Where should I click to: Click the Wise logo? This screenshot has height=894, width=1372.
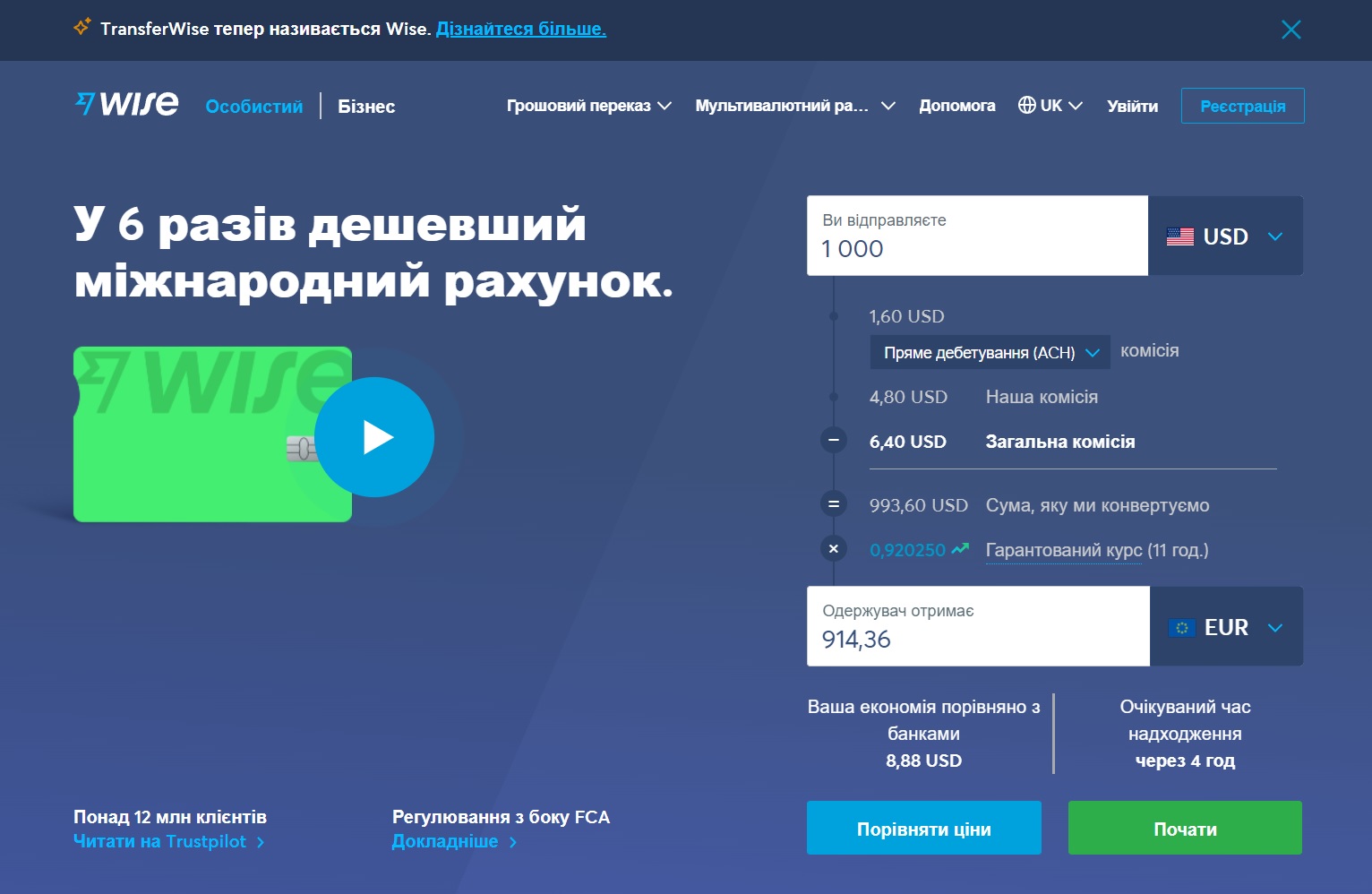126,104
